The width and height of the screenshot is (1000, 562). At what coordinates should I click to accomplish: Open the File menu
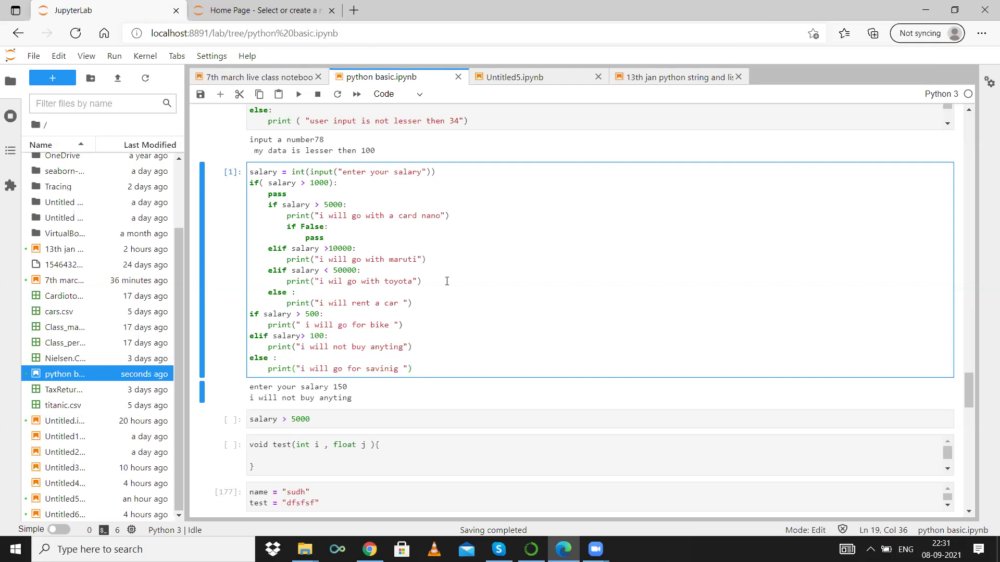pos(33,55)
